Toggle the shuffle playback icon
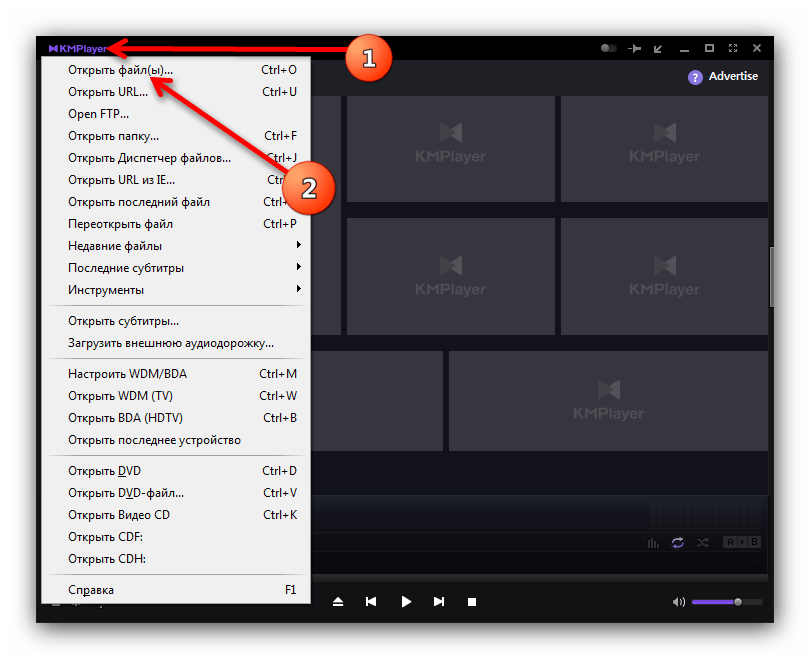The width and height of the screenshot is (810, 662). pyautogui.click(x=703, y=543)
